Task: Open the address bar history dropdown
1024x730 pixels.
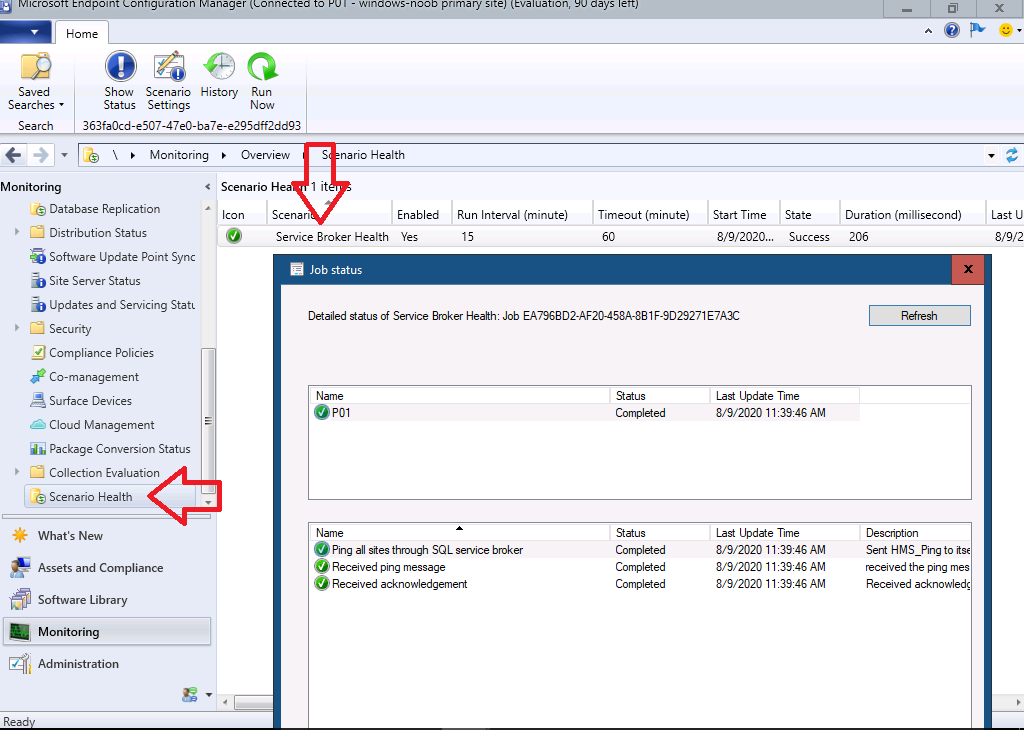Action: (991, 155)
